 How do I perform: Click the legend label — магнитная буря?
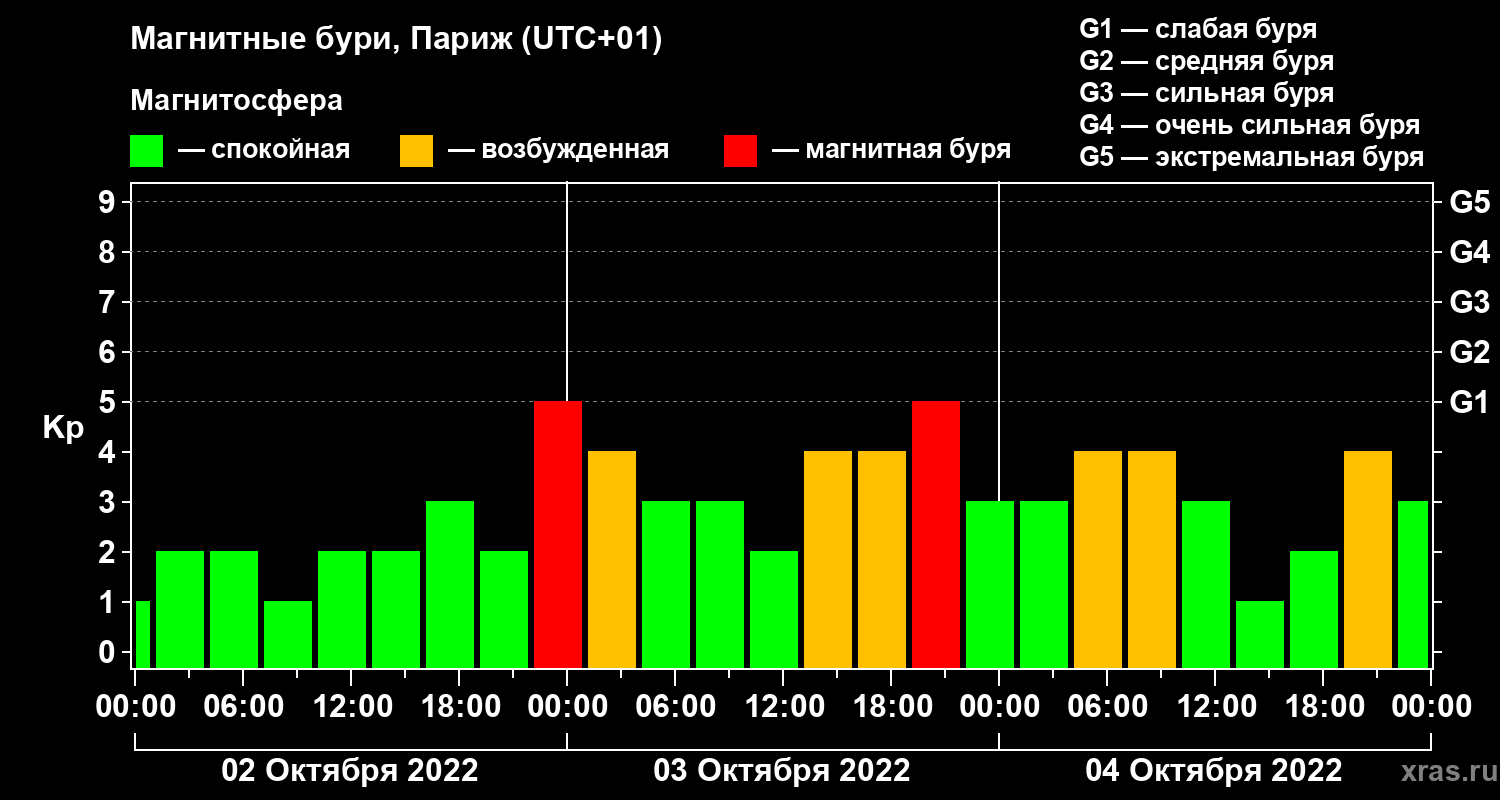891,150
